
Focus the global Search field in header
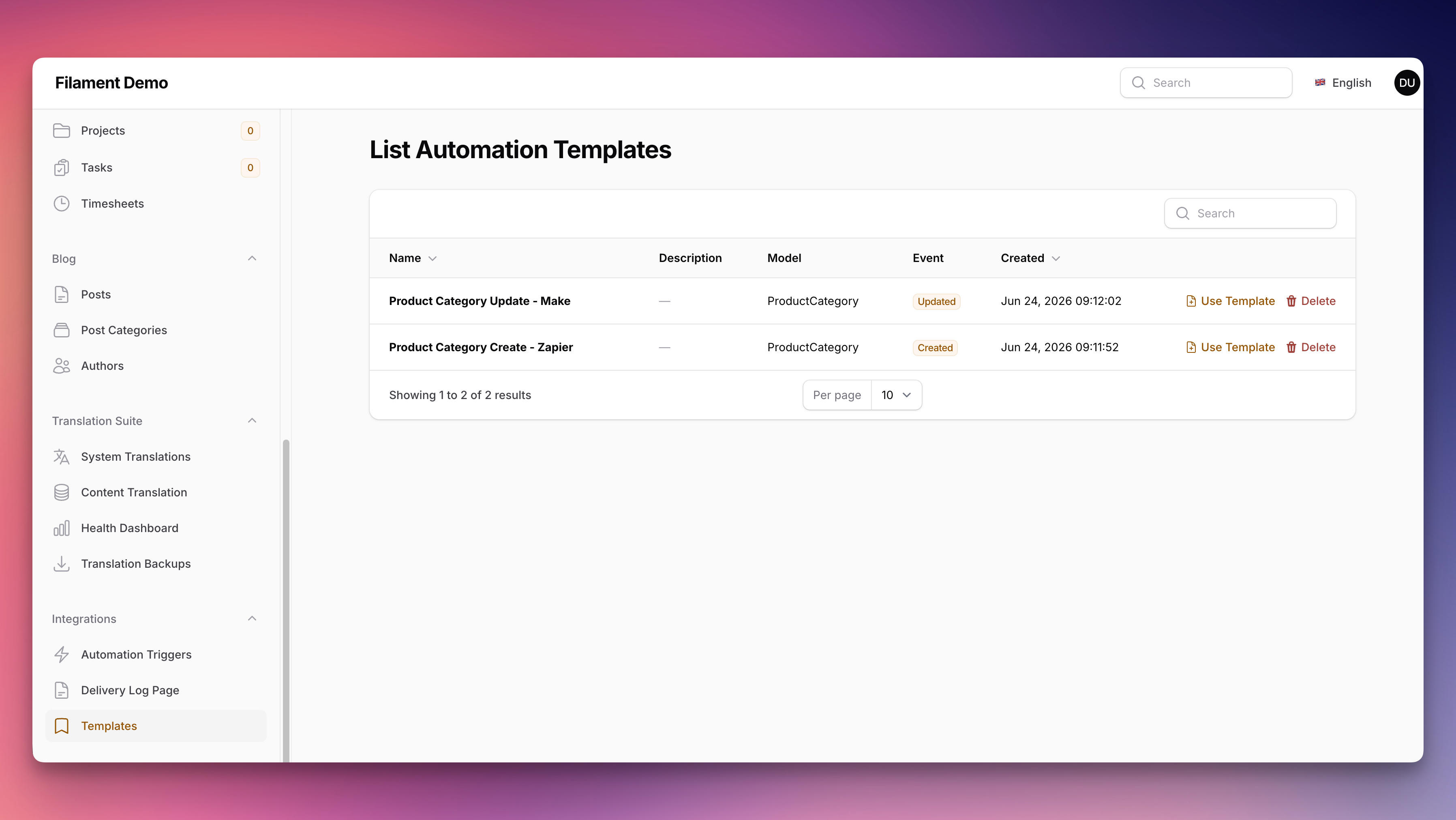coord(1205,83)
